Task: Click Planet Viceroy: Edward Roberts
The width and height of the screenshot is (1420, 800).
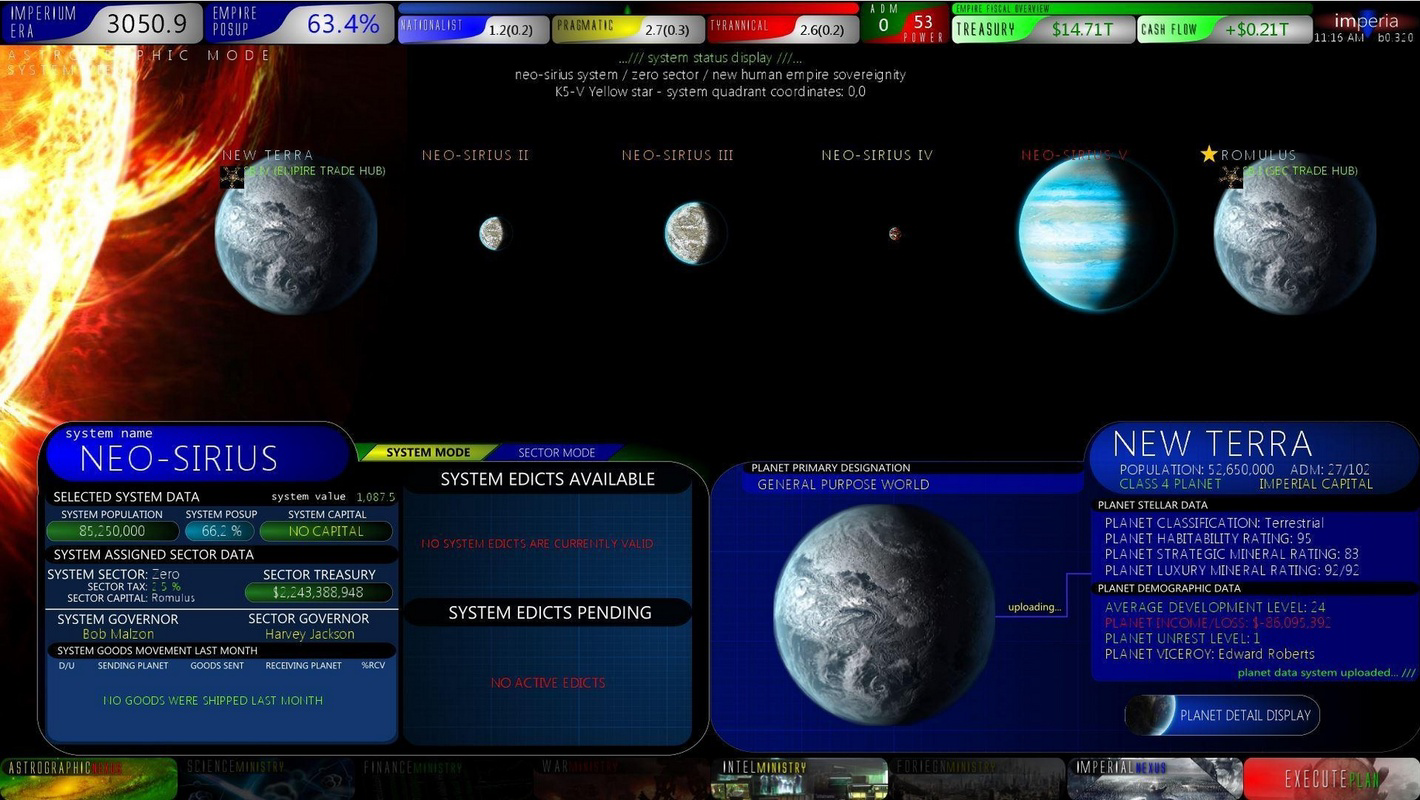Action: [1209, 654]
